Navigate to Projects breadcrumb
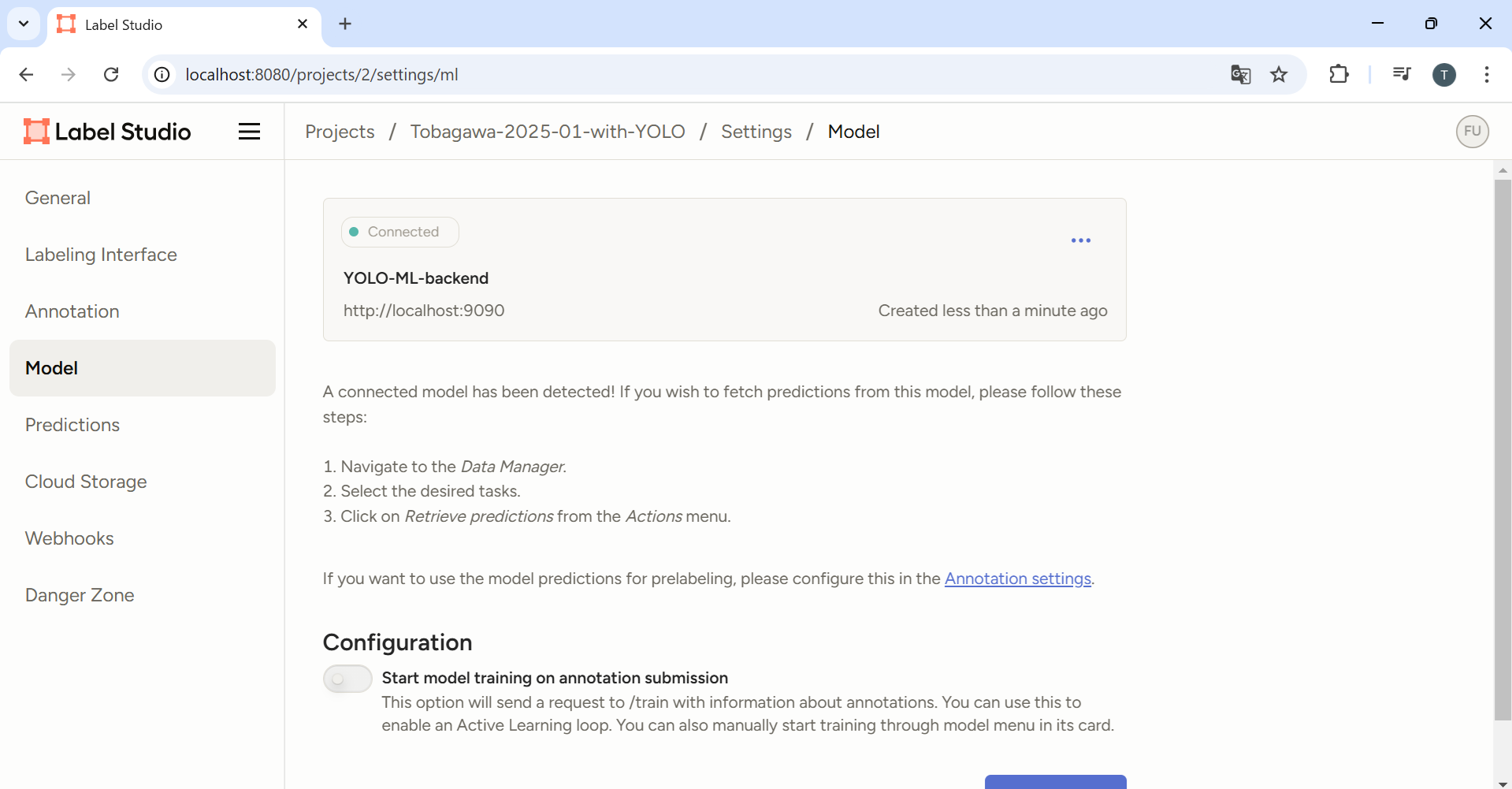The height and width of the screenshot is (789, 1512). [x=340, y=132]
